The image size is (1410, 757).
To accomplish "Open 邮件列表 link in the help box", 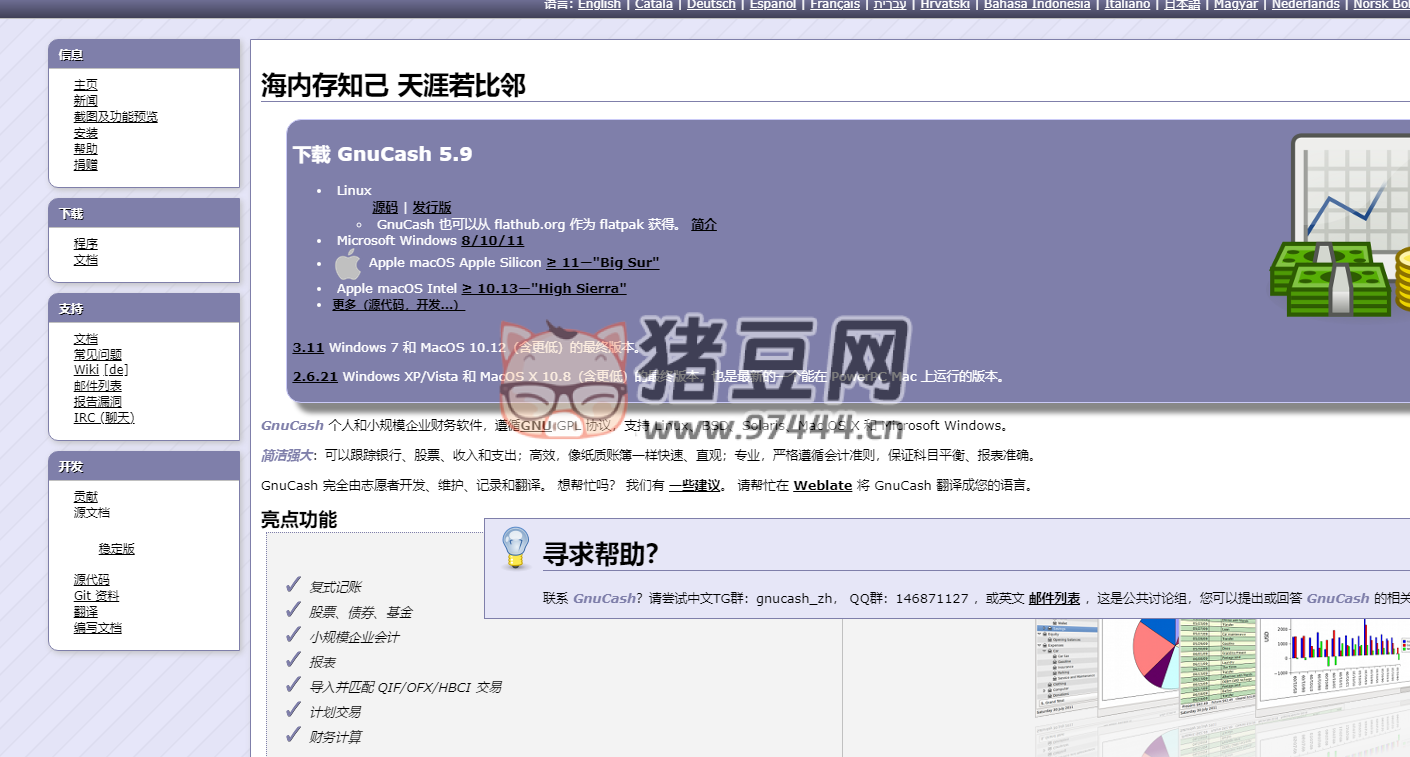I will 1054,599.
